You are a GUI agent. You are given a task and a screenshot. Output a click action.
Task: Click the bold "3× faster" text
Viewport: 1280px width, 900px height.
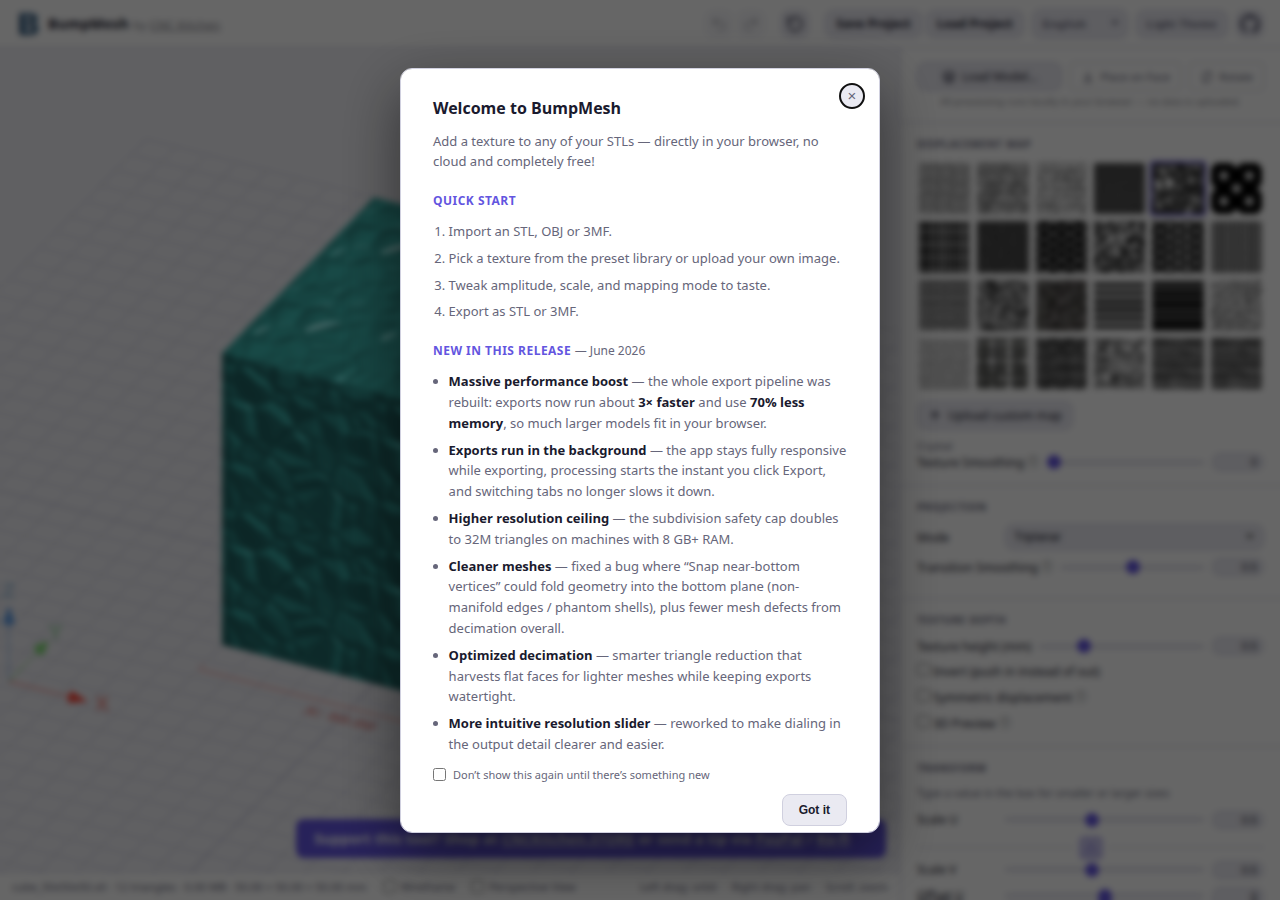point(666,402)
